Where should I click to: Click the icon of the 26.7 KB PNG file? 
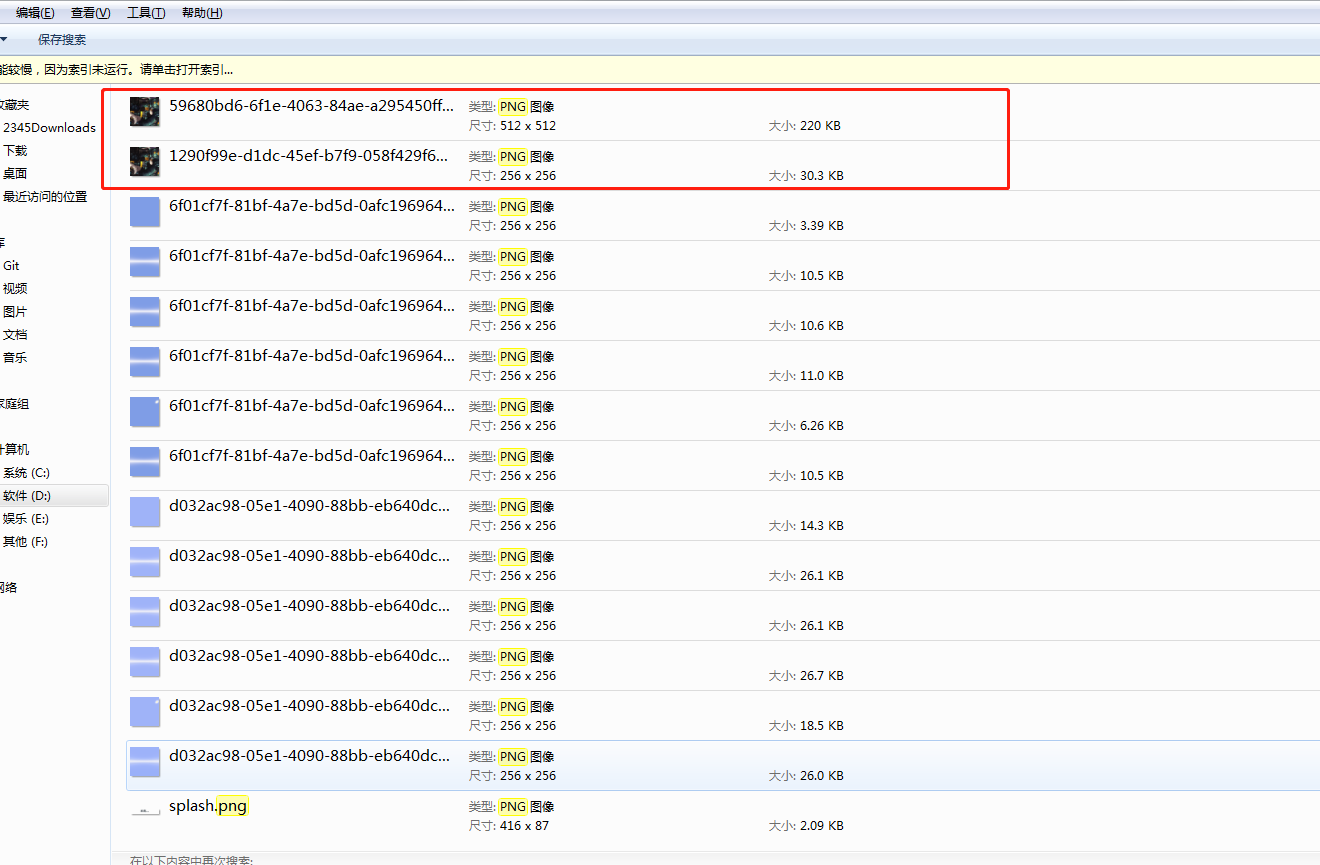(x=145, y=662)
